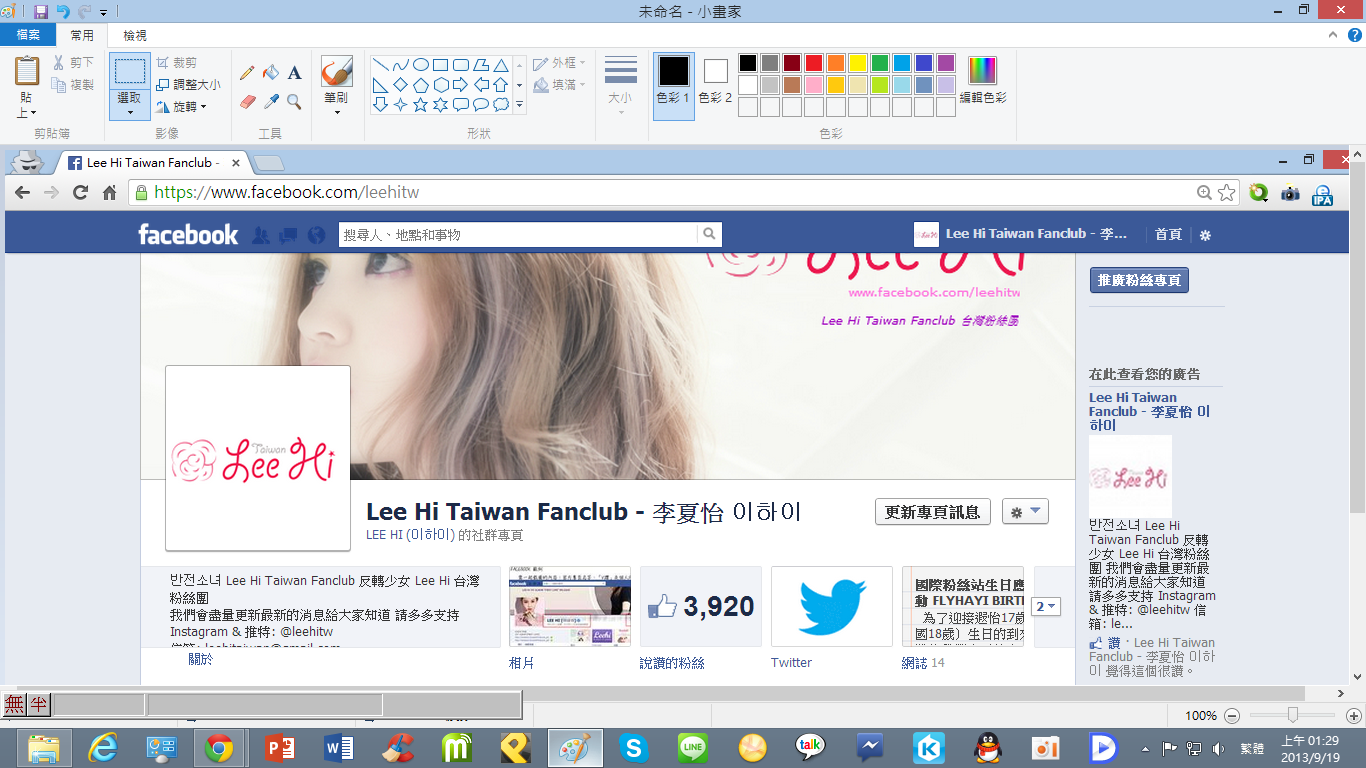Image resolution: width=1366 pixels, height=768 pixels.
Task: Click the Update Page Info (更新專頁訊息) button
Action: (x=932, y=512)
